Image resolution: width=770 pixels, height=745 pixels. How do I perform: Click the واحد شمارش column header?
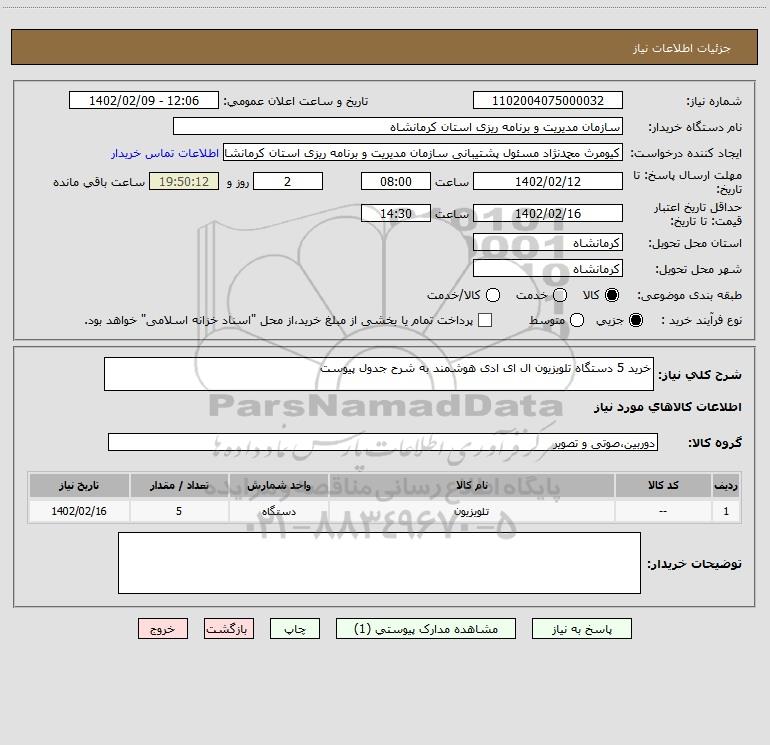click(x=278, y=485)
